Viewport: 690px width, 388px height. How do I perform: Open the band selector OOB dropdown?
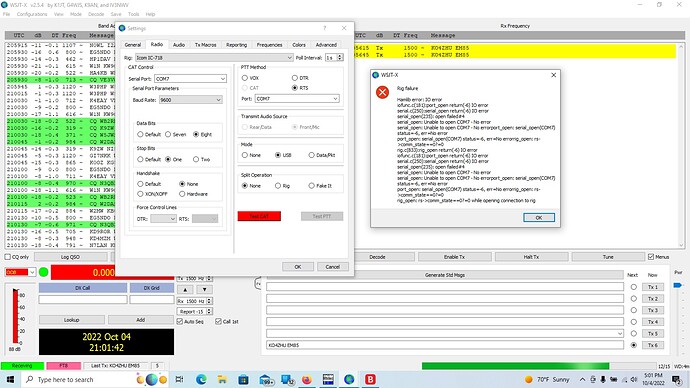[20, 272]
